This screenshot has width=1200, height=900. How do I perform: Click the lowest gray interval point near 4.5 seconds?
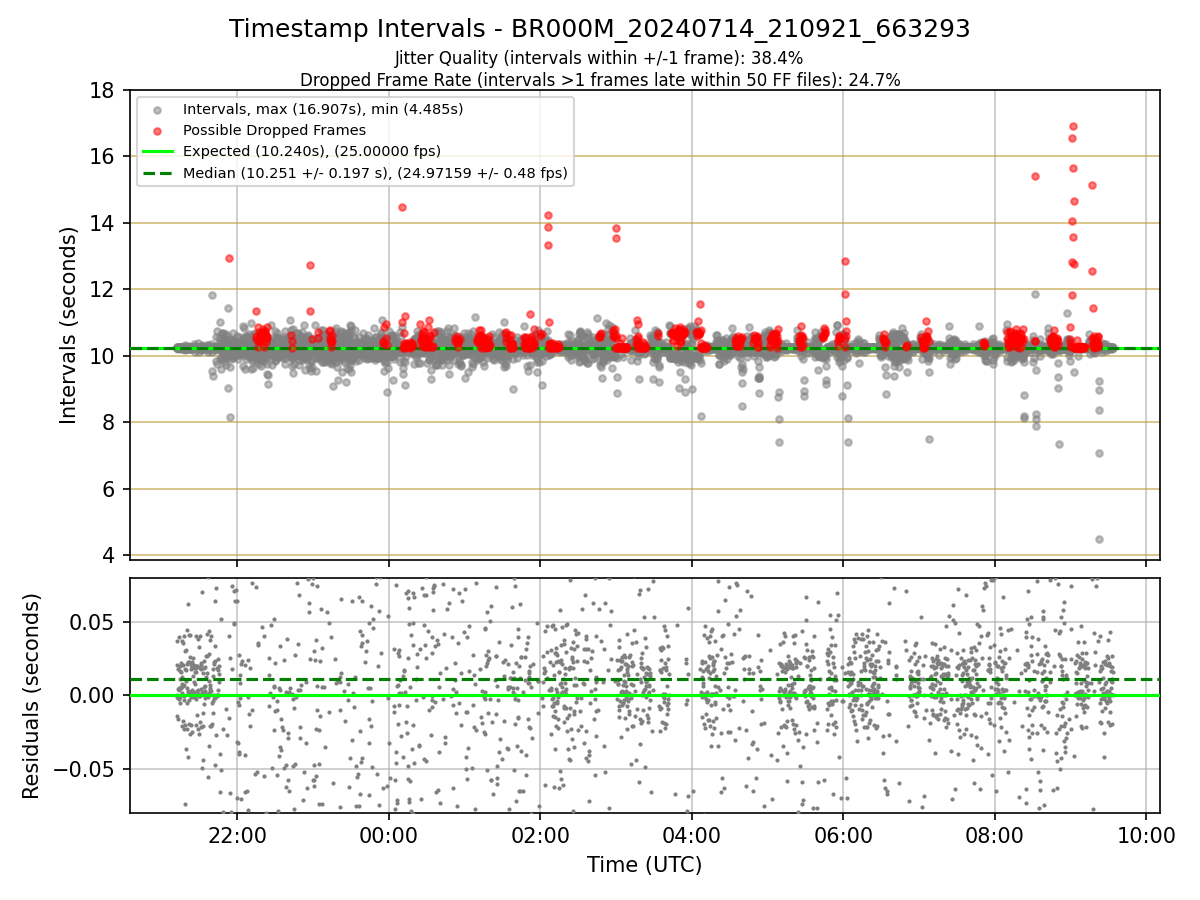pyautogui.click(x=1099, y=539)
